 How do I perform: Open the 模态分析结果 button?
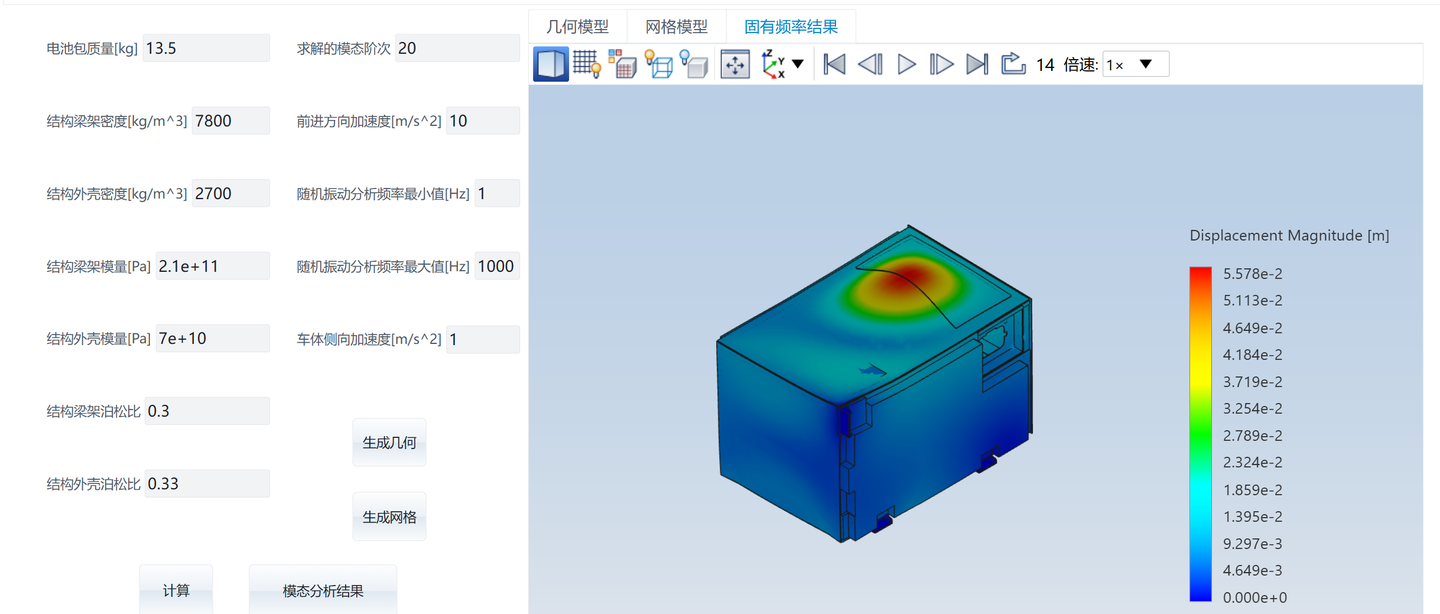pos(323,590)
